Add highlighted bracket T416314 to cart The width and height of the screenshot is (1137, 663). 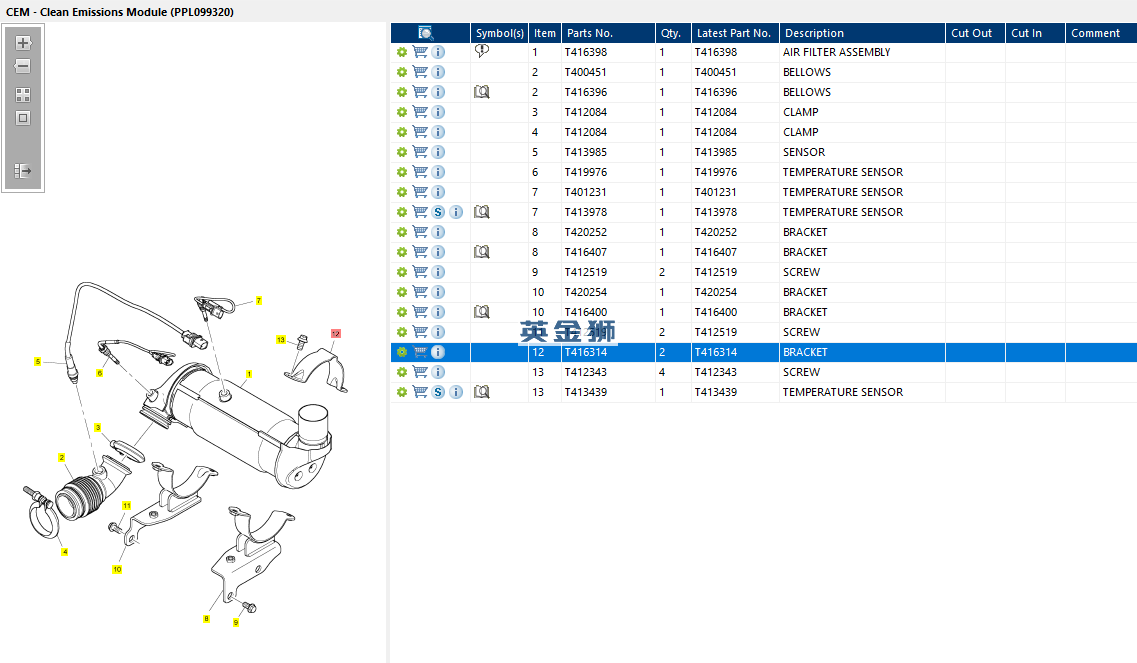(420, 352)
